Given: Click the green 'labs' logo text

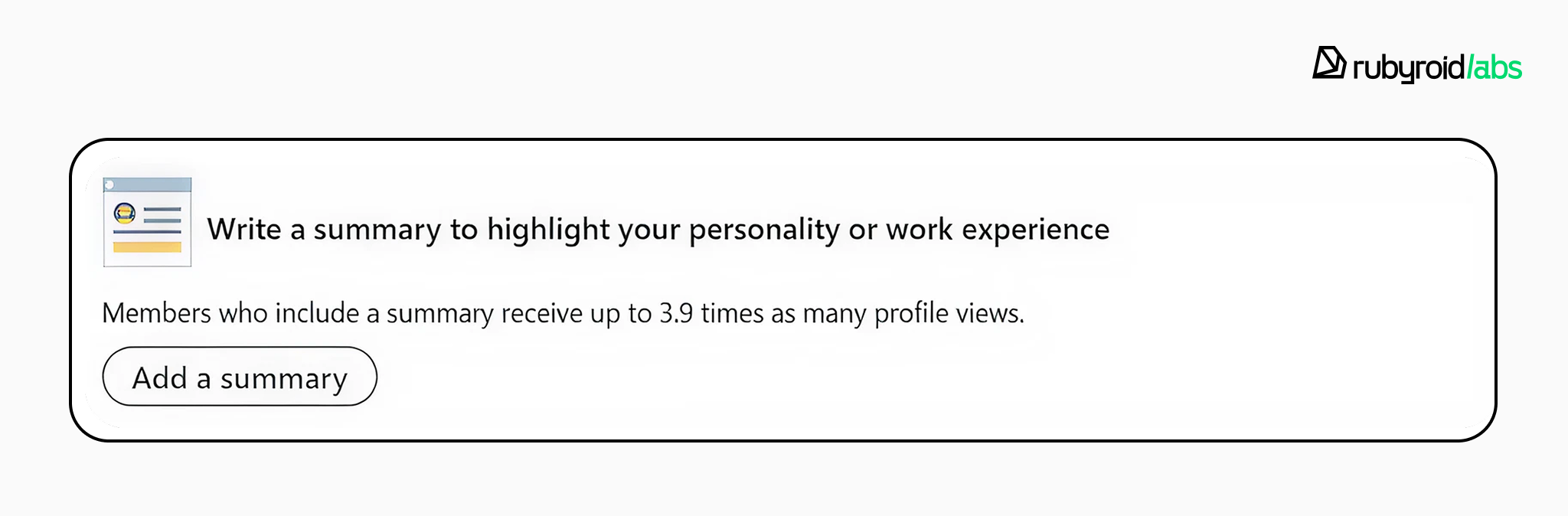Looking at the screenshot, I should [x=1496, y=68].
